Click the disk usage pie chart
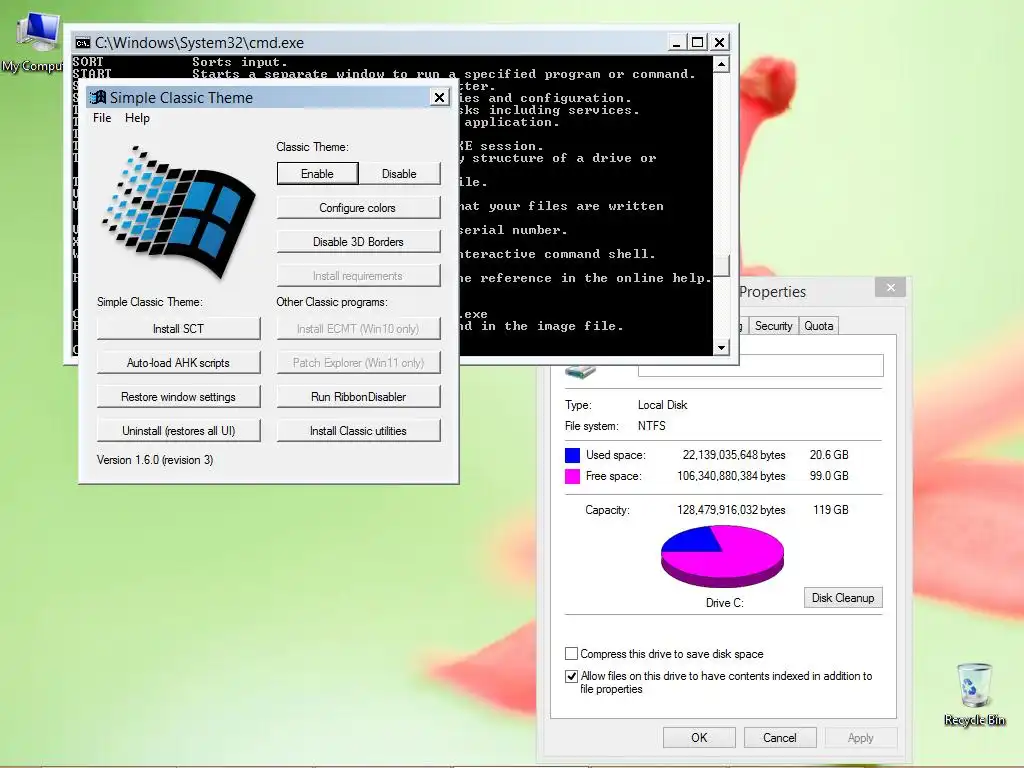Screen dimensions: 1024x768 pos(722,556)
